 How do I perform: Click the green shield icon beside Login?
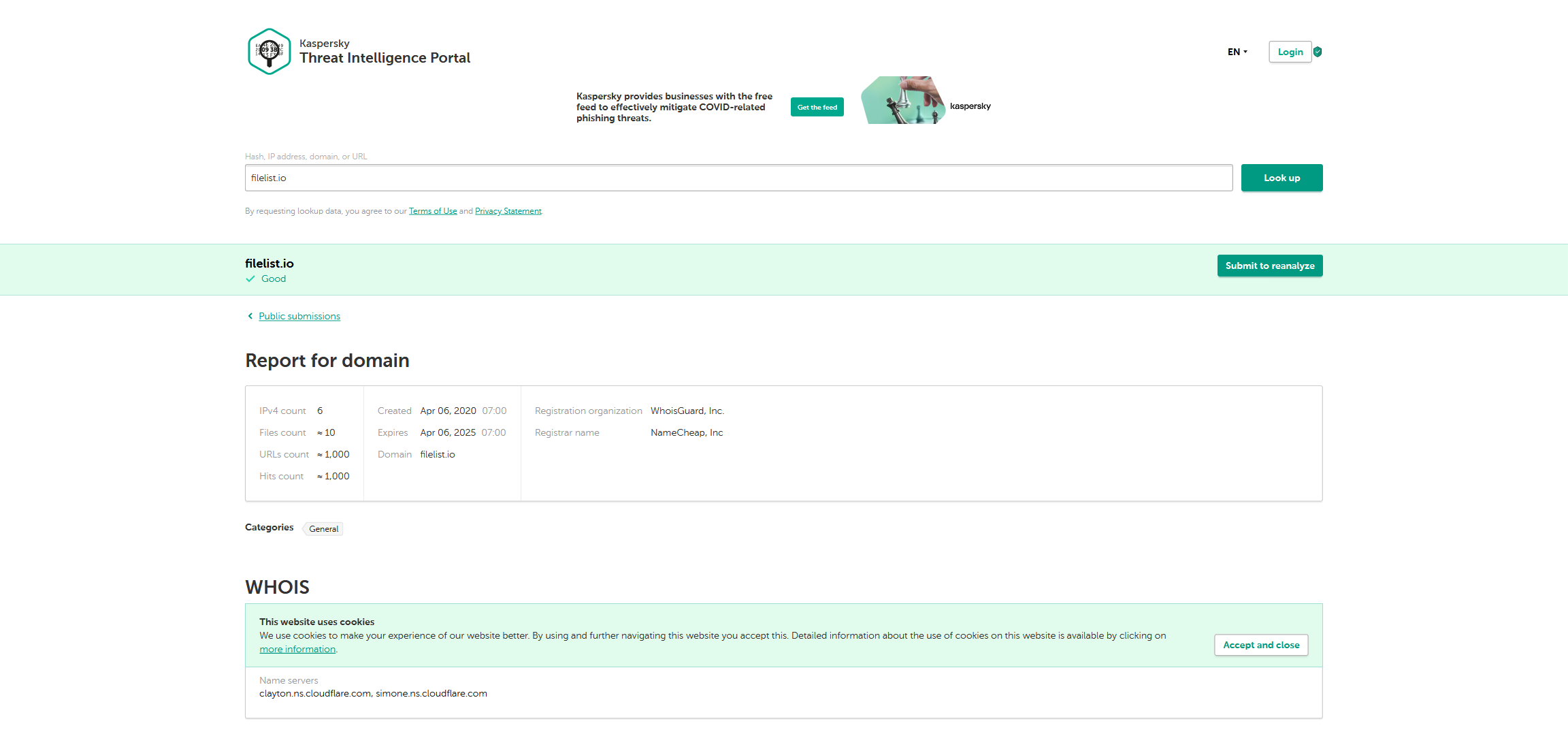pos(1318,52)
